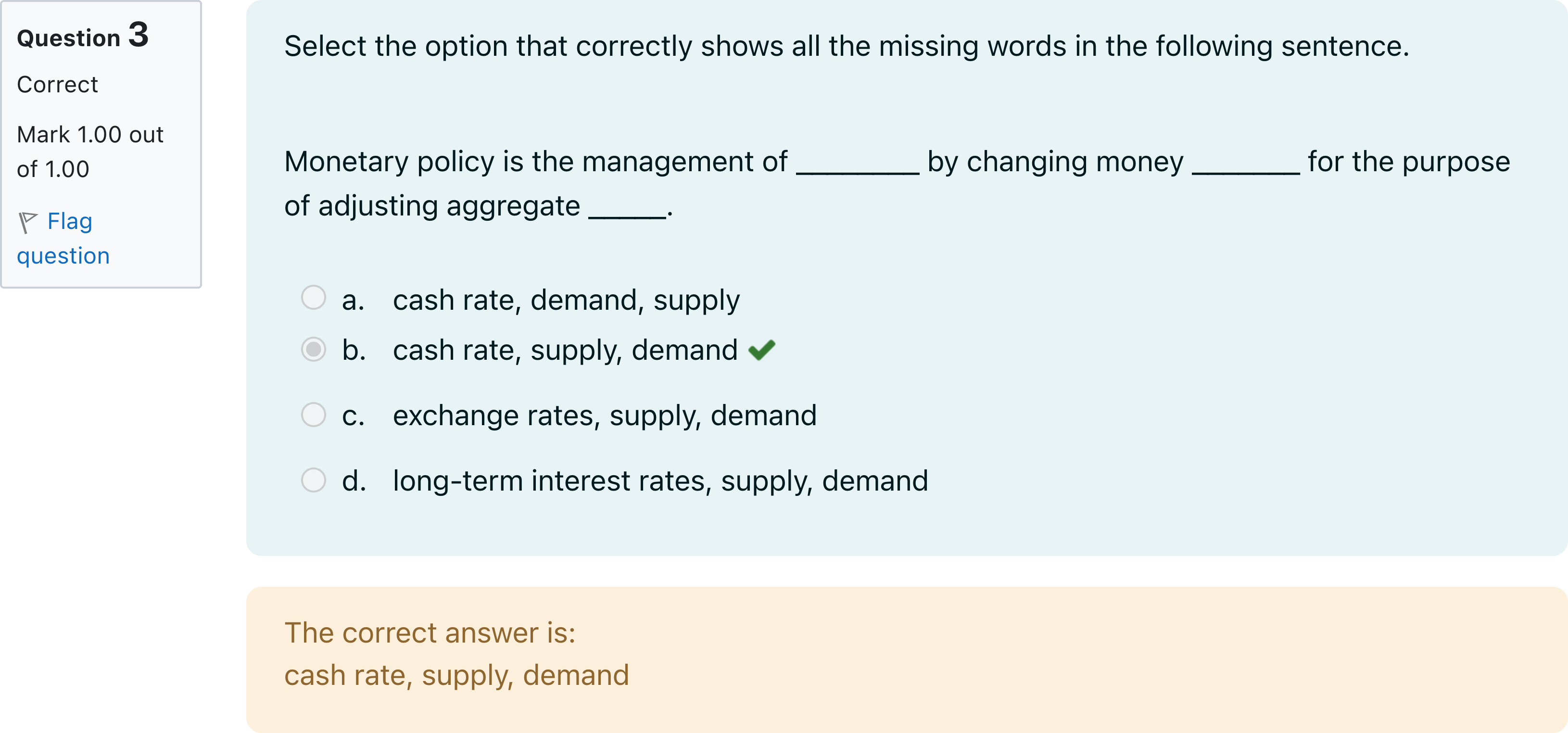The image size is (1568, 733).
Task: Click 'The correct answer is:' feedback heading
Action: [x=430, y=633]
